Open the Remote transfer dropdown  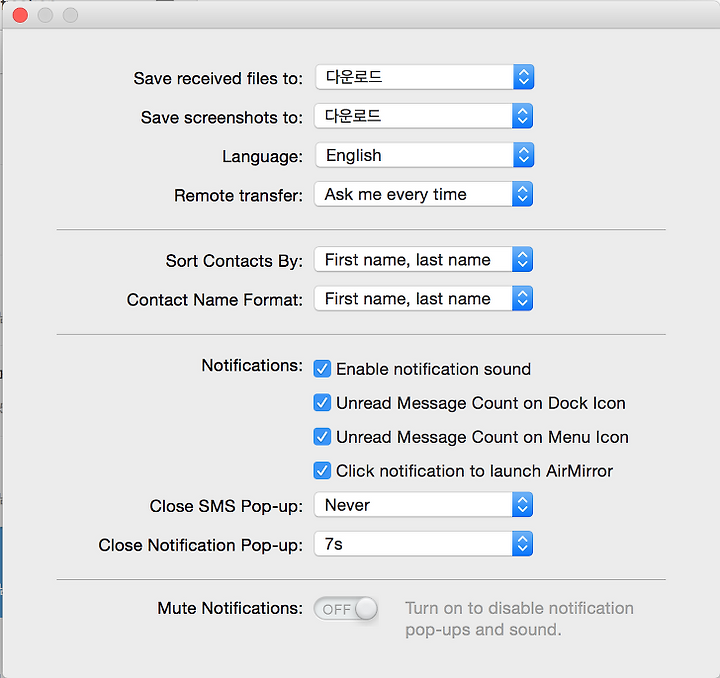(x=423, y=194)
